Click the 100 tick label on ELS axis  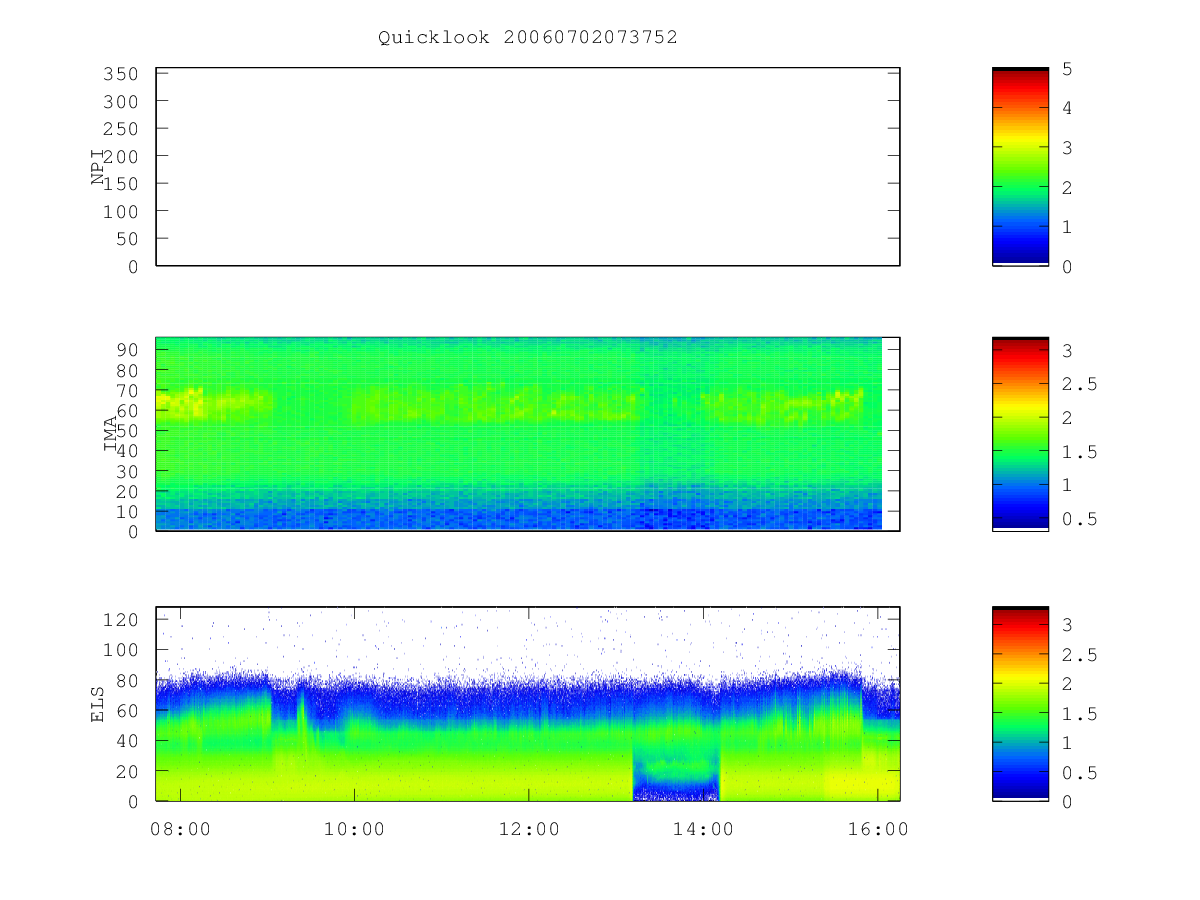tap(121, 650)
